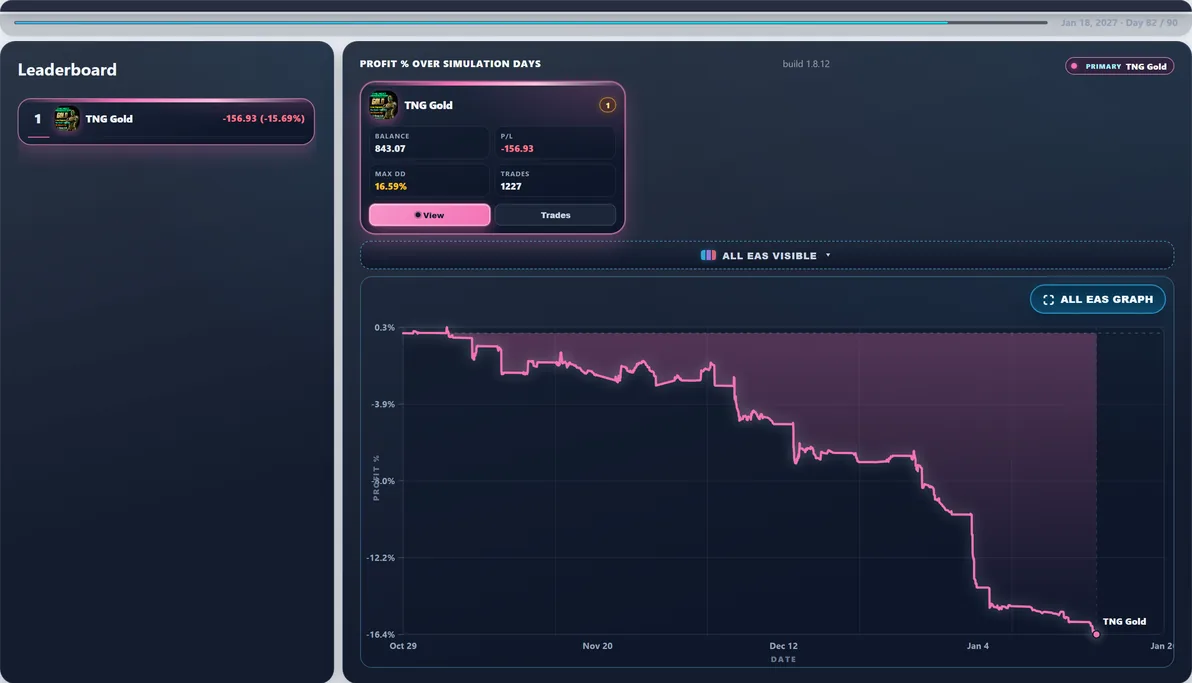Click the Leaderboard heading
Screen dimensions: 1192x683
(67, 70)
